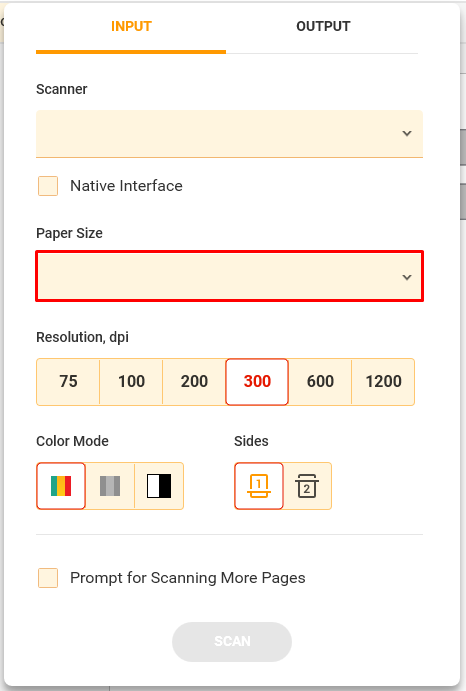Select the 300 dpi option
466x691 pixels.
257,382
